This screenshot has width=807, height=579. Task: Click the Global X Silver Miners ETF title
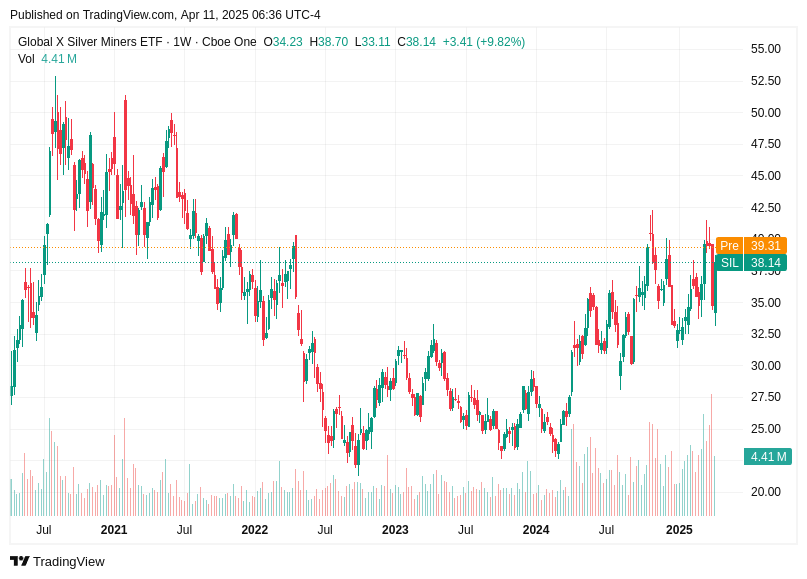(90, 42)
